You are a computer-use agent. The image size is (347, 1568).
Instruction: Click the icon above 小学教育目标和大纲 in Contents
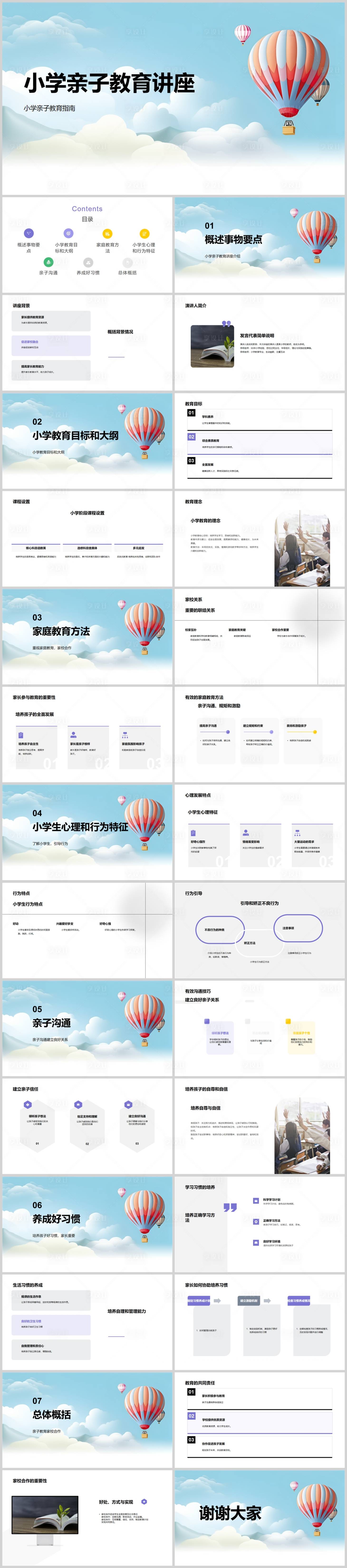coord(68,233)
